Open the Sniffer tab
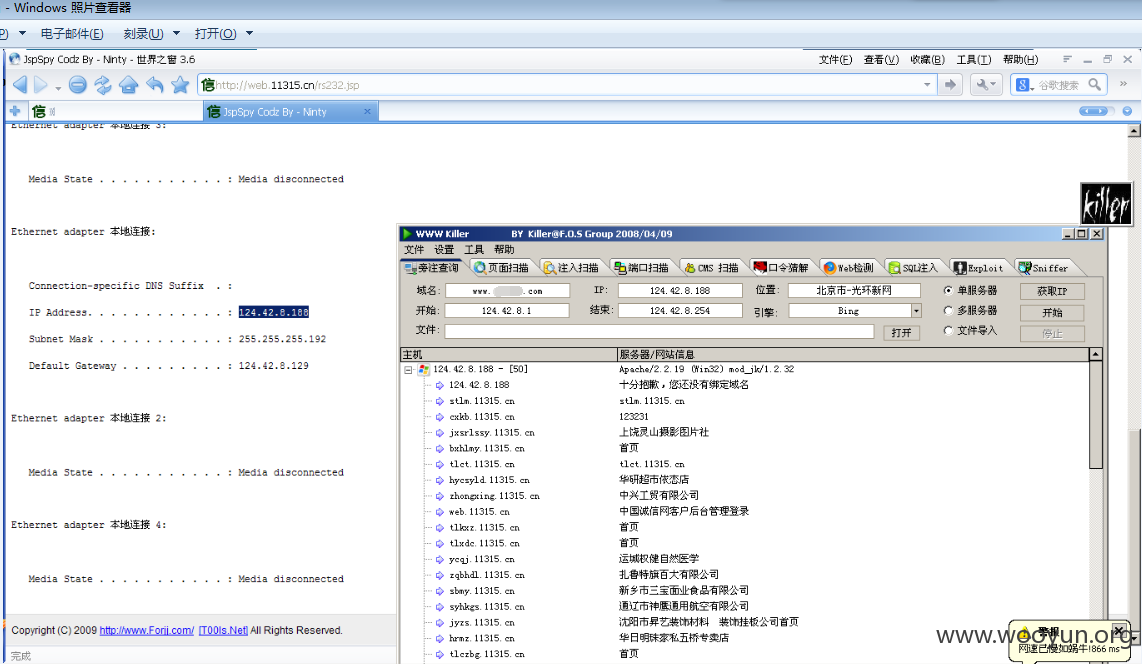1142x664 pixels. tap(1044, 268)
